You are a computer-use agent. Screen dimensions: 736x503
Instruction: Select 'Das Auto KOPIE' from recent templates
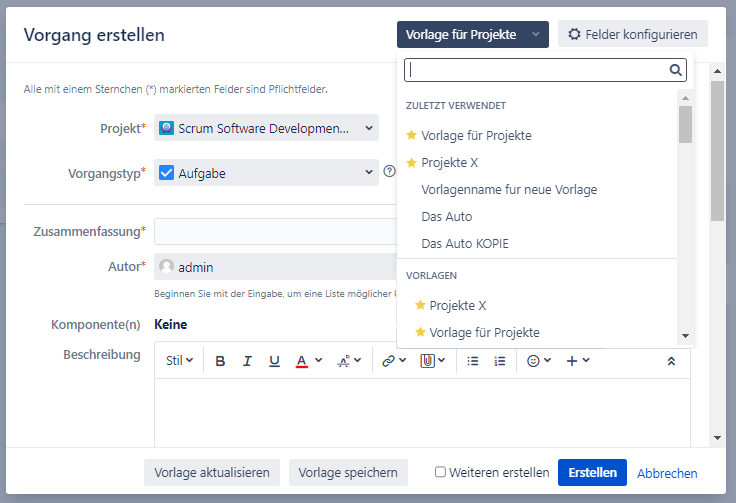[x=466, y=243]
